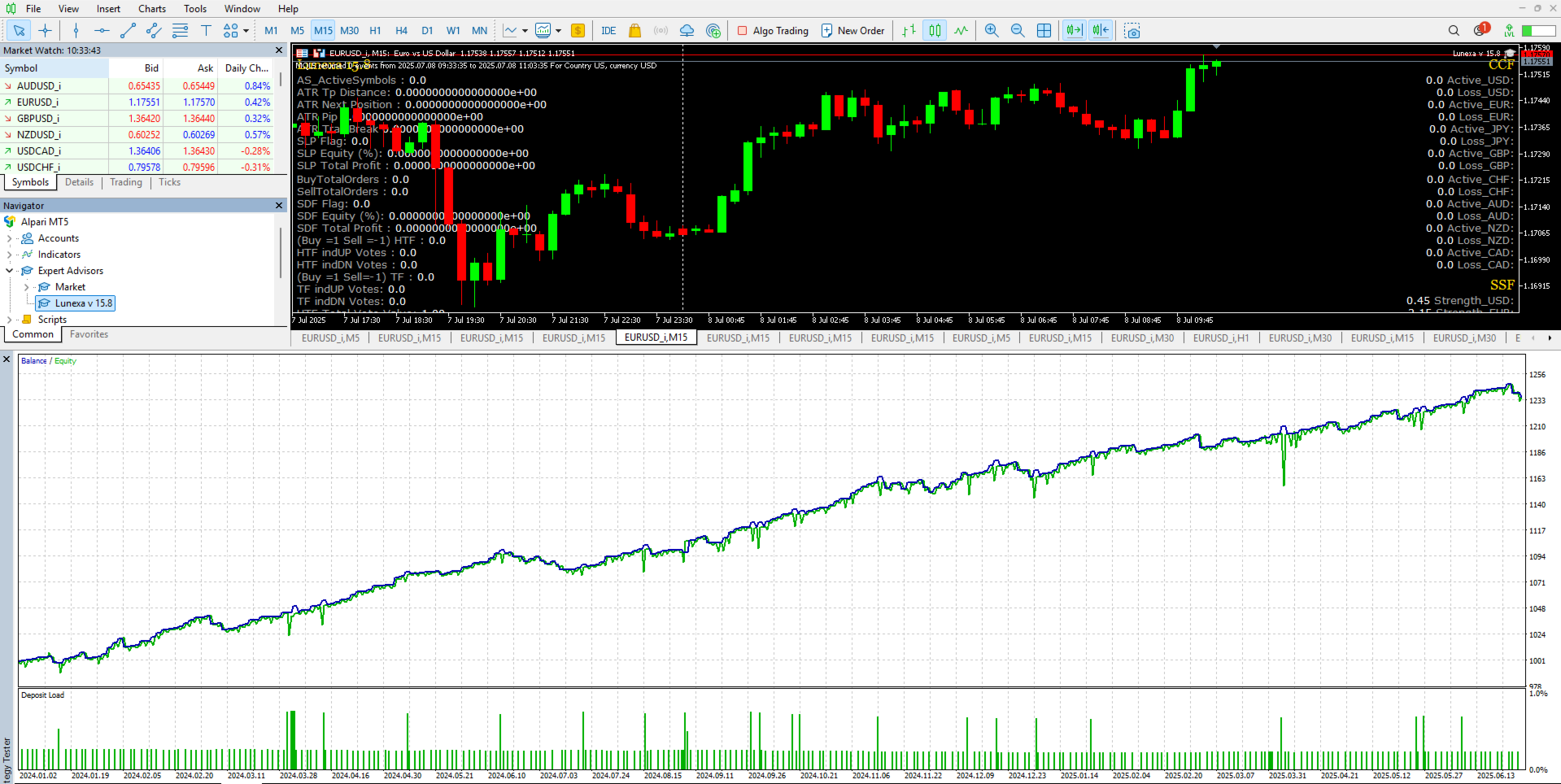Select the horizontal line drawing tool
The width and height of the screenshot is (1561, 784).
click(x=102, y=31)
